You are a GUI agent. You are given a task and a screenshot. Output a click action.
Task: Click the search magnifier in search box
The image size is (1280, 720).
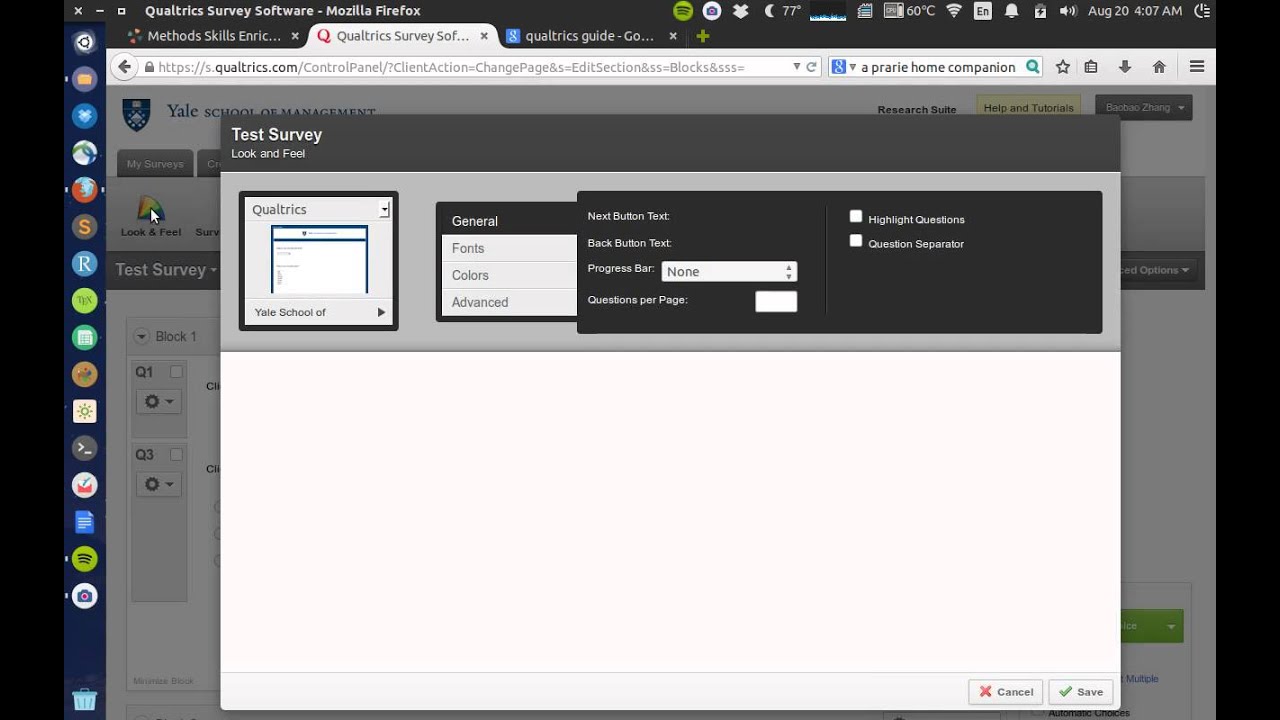(x=1032, y=67)
